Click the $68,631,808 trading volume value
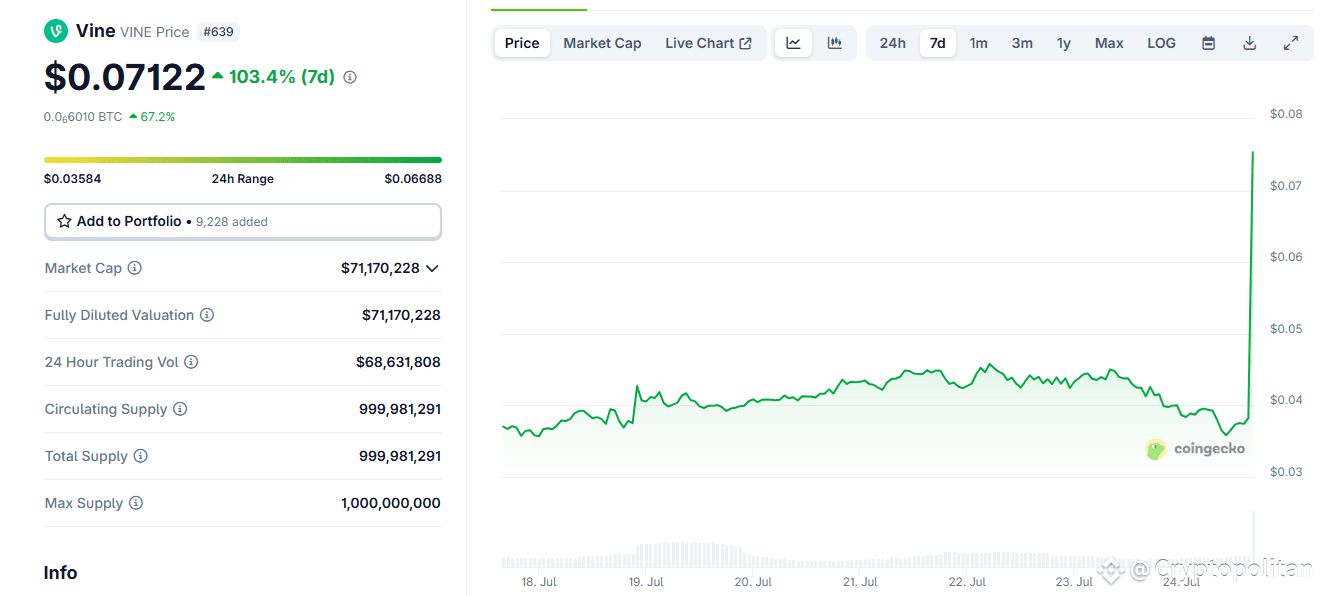Image resolution: width=1321 pixels, height=596 pixels. [x=398, y=362]
